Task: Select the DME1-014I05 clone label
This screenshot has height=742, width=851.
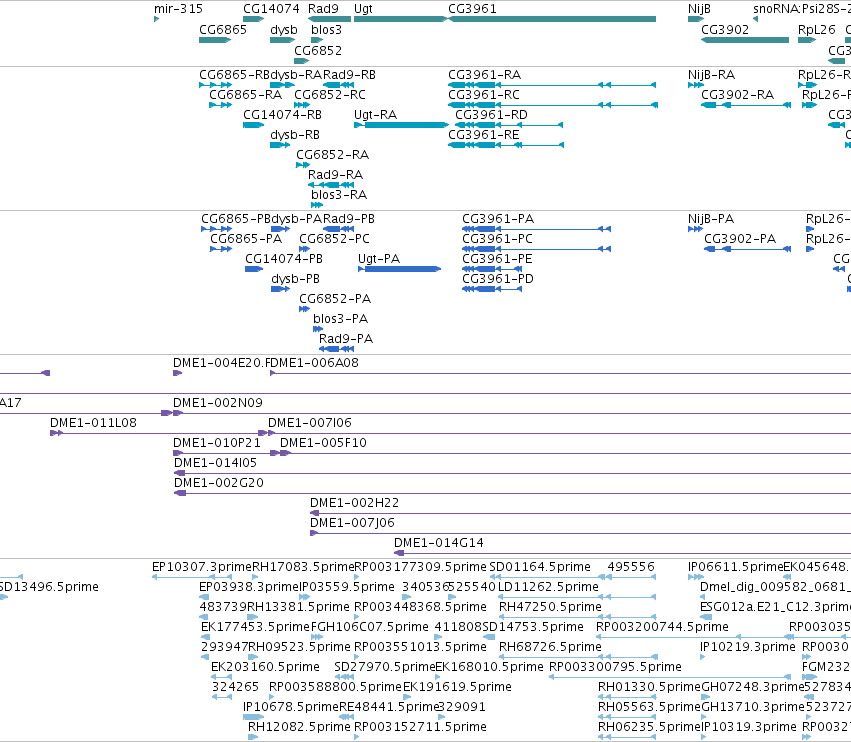Action: [215, 463]
